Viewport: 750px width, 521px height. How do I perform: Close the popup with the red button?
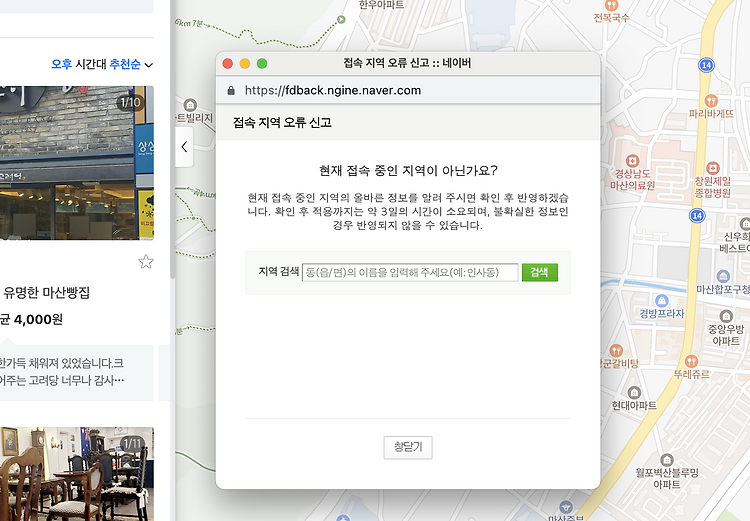point(228,64)
